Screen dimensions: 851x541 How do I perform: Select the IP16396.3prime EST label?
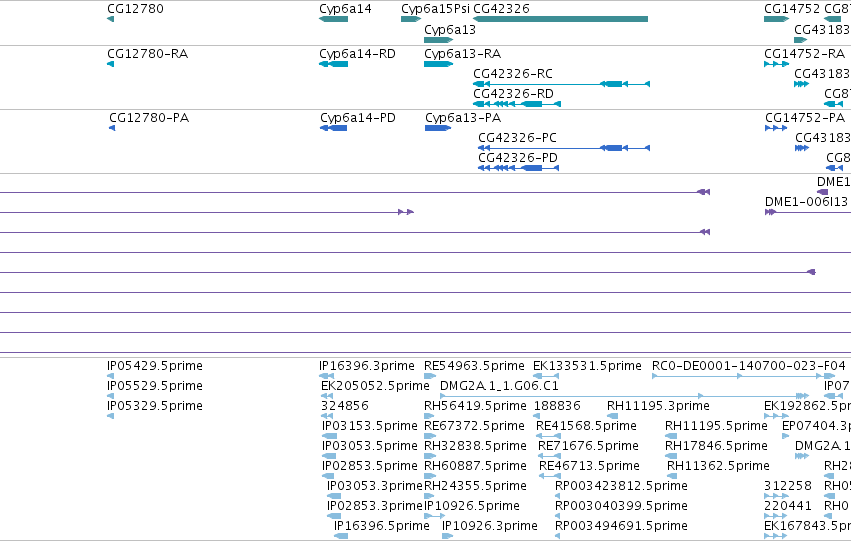pyautogui.click(x=367, y=366)
